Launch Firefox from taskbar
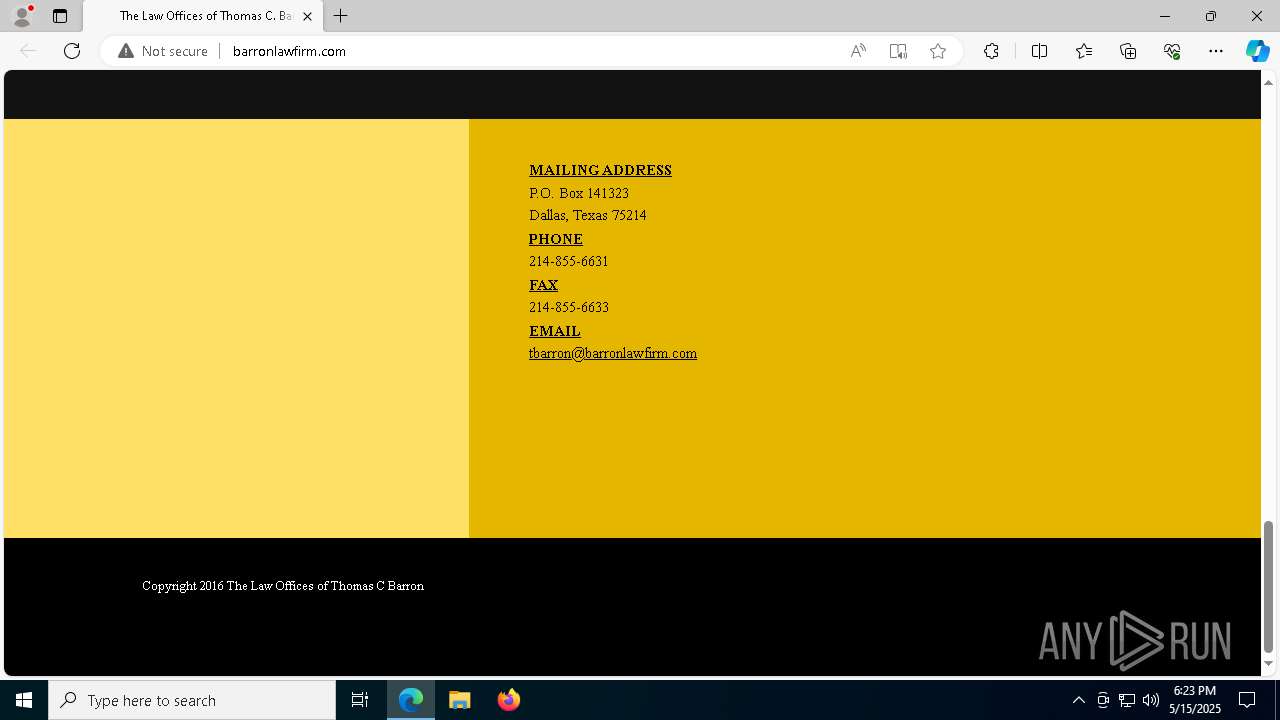The width and height of the screenshot is (1280, 720). (x=509, y=700)
